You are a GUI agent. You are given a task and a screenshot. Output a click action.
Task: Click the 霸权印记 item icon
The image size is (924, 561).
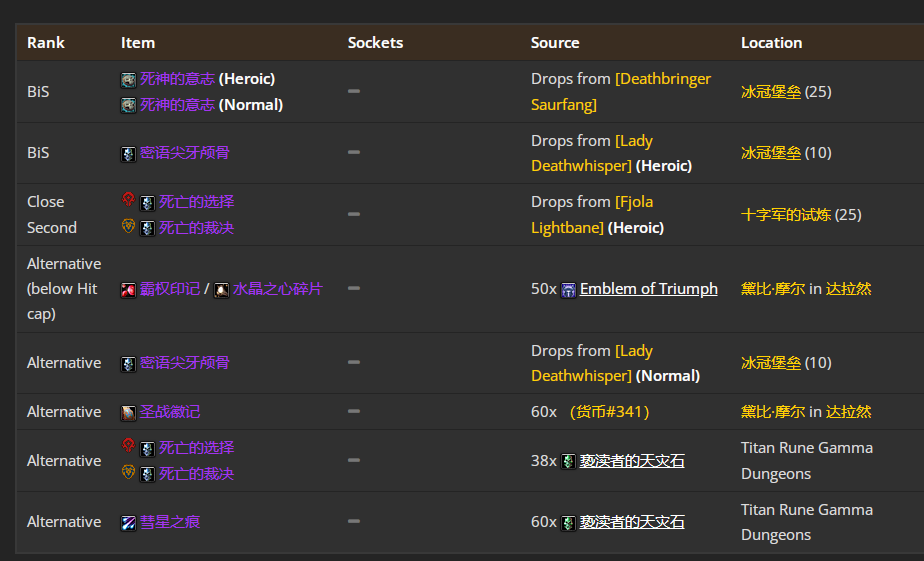(129, 290)
